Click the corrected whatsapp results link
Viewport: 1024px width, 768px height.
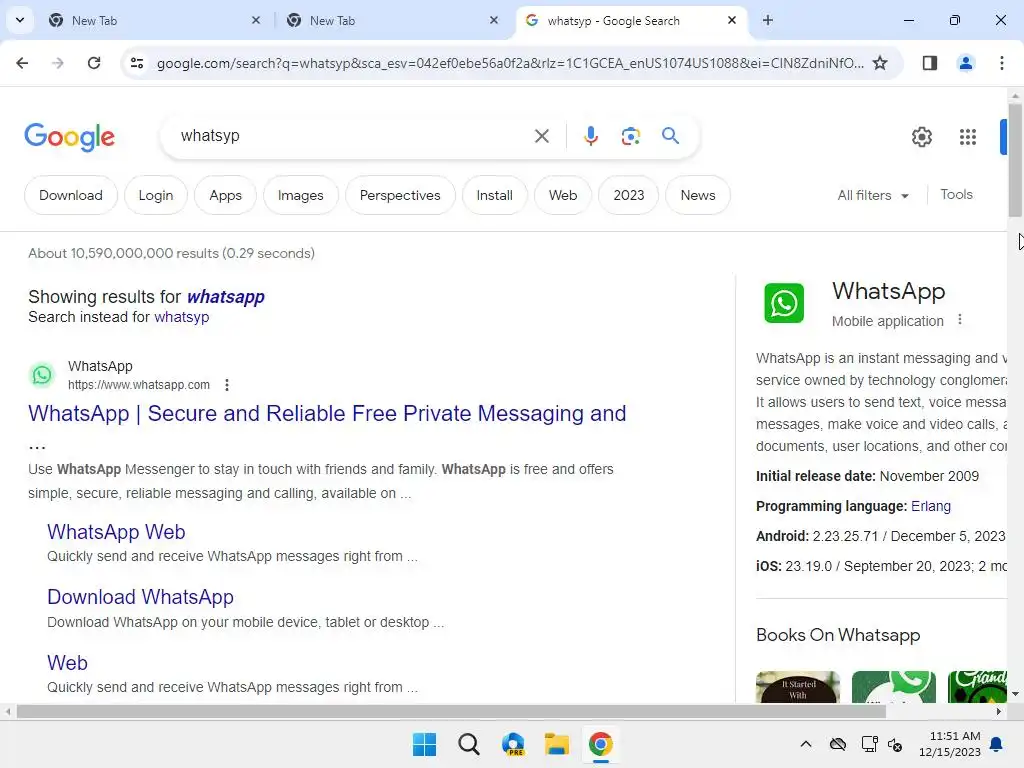225,296
